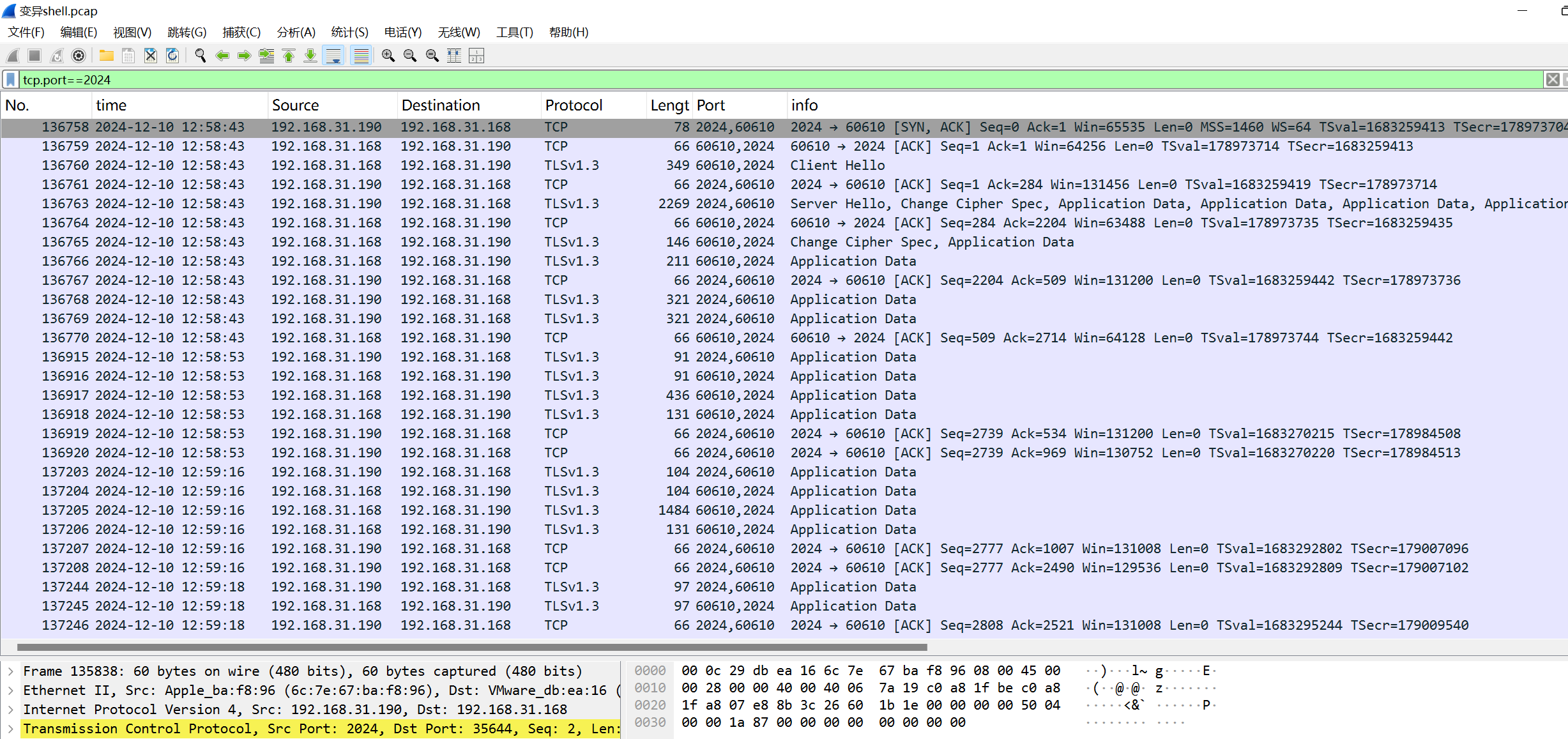The width and height of the screenshot is (1568, 739).
Task: Restart the current capture
Action: tap(57, 56)
